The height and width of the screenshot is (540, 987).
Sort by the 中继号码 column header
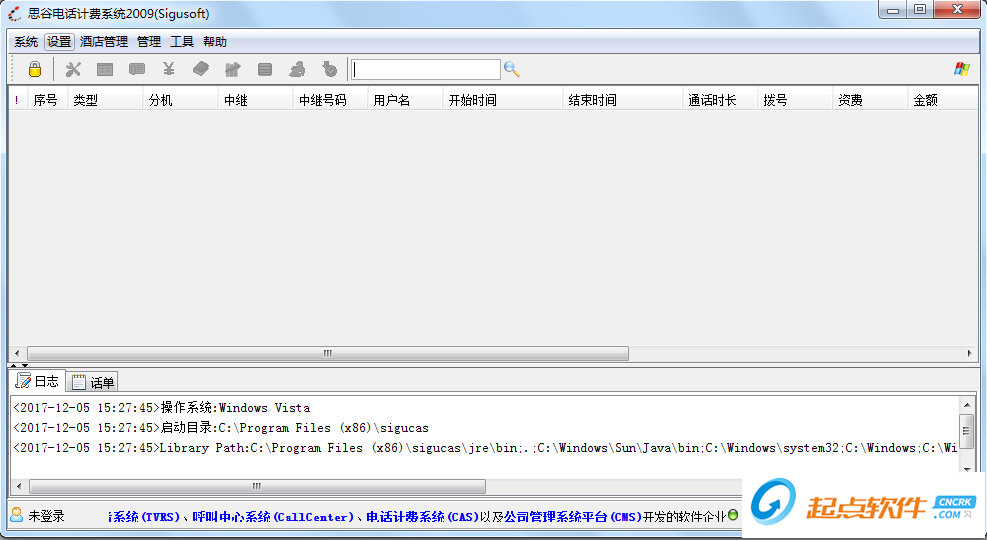pos(330,100)
